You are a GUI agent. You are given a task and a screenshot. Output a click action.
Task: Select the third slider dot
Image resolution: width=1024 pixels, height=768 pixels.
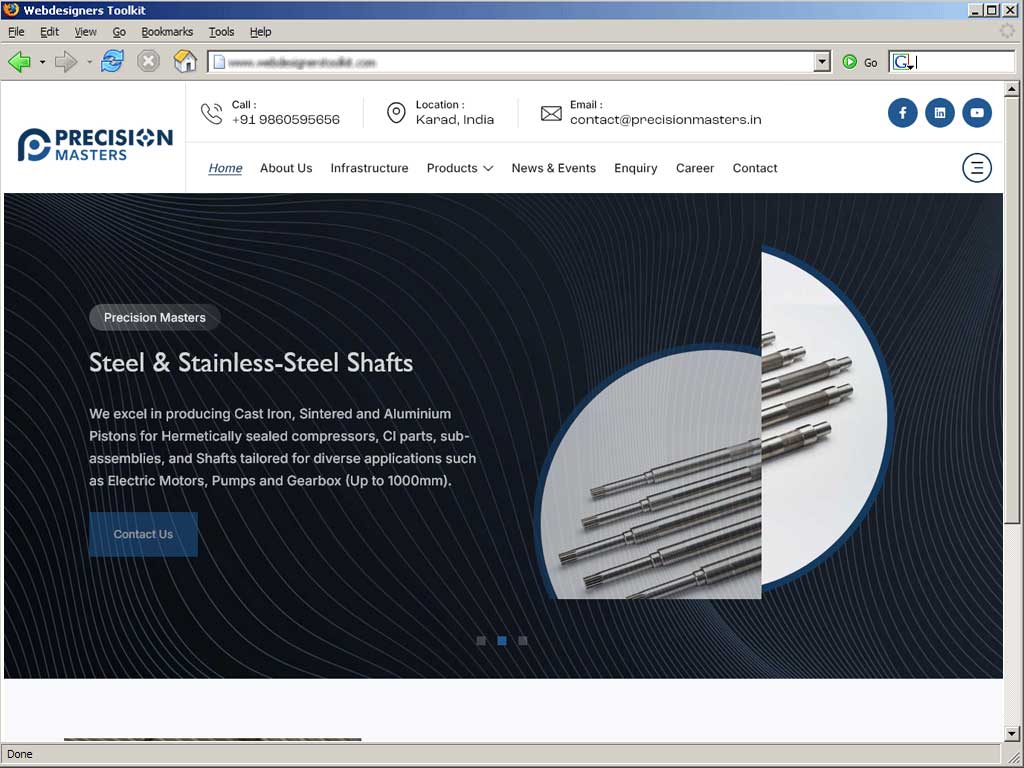coord(523,641)
